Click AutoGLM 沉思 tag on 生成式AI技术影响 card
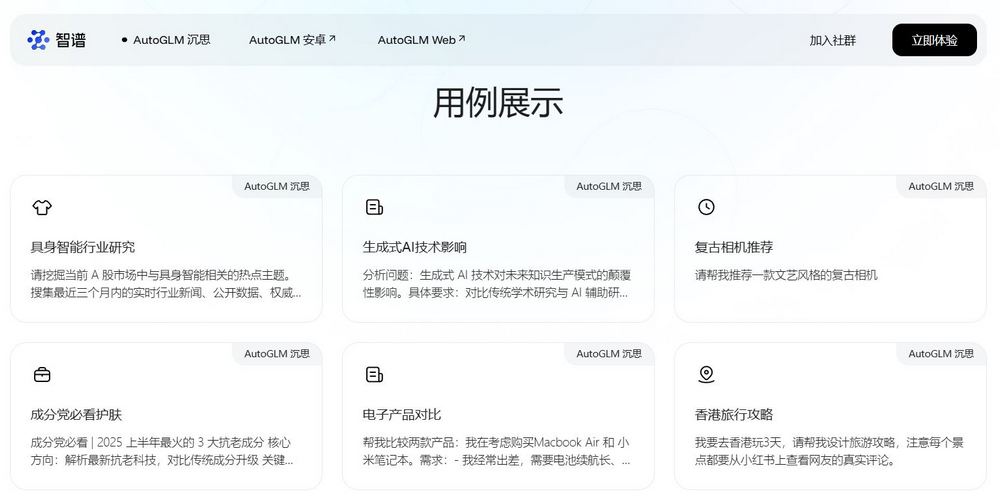The height and width of the screenshot is (504, 1000). pyautogui.click(x=609, y=186)
